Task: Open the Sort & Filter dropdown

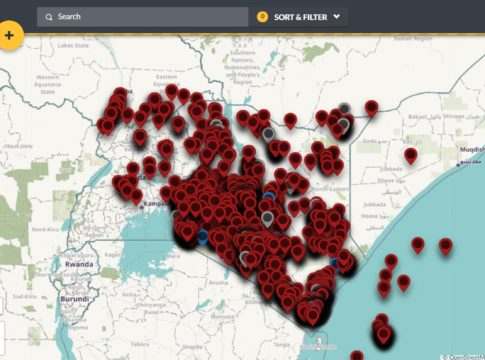Action: click(x=299, y=17)
